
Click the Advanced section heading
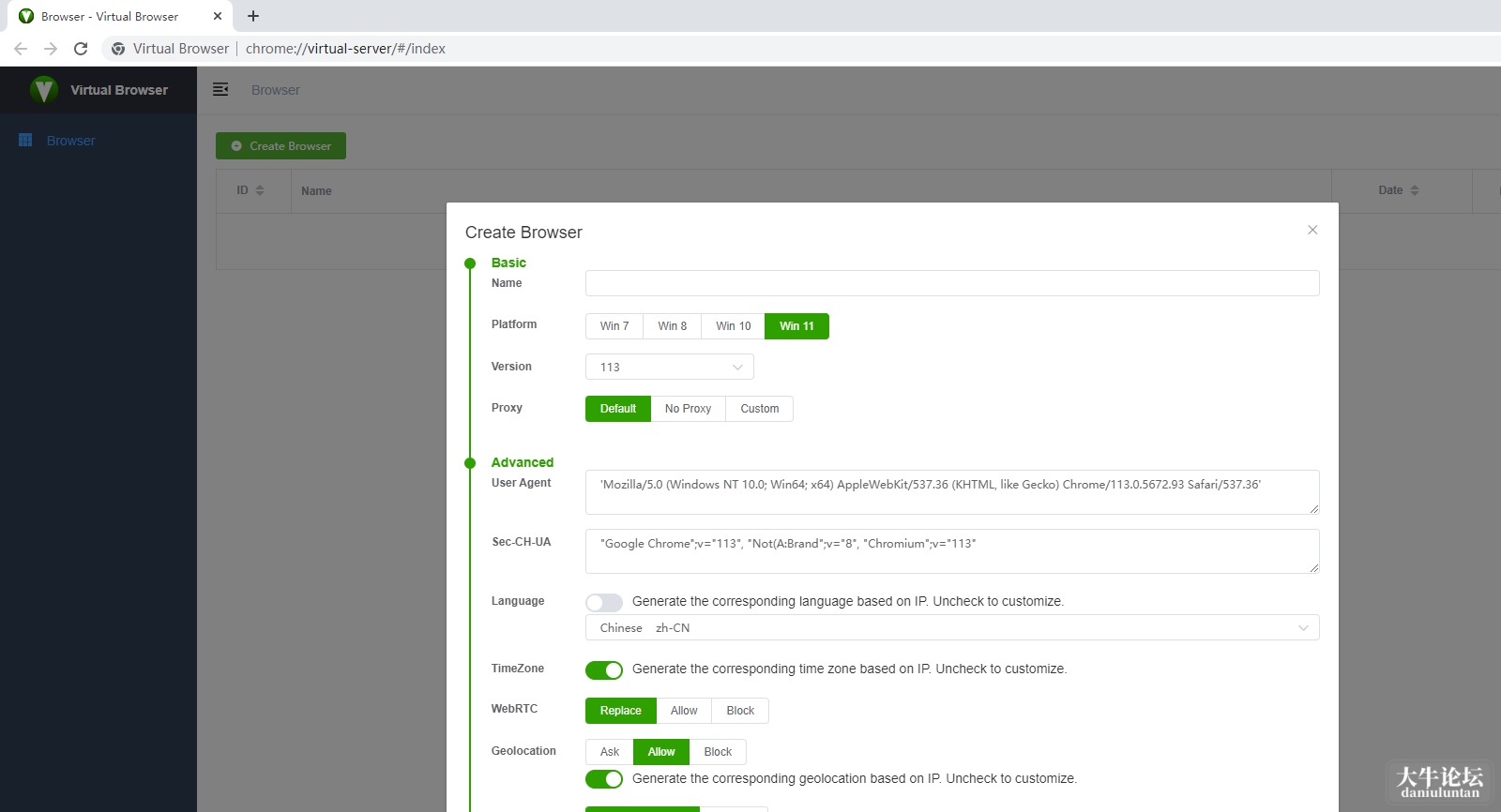[523, 462]
